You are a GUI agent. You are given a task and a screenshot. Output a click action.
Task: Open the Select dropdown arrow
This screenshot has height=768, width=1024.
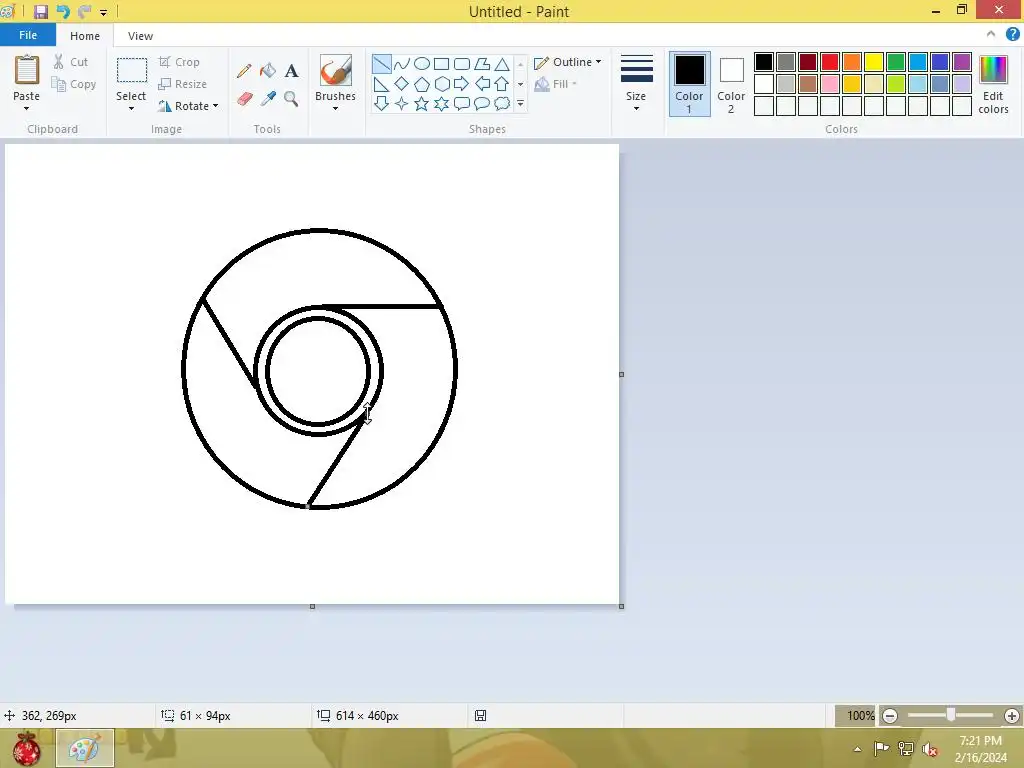pyautogui.click(x=131, y=108)
